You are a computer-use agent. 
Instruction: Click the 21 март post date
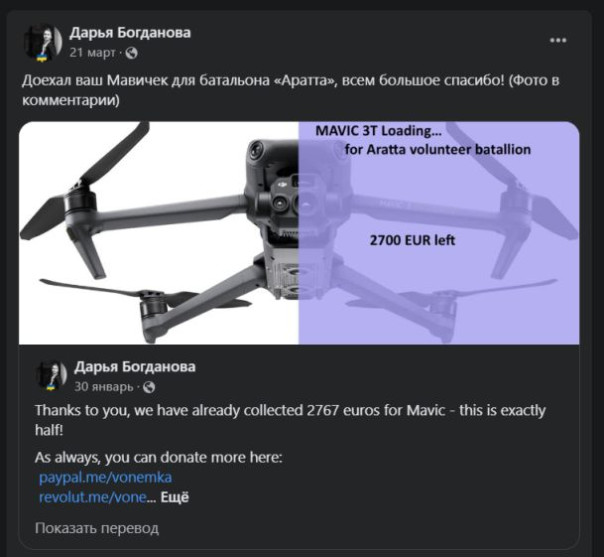click(92, 53)
